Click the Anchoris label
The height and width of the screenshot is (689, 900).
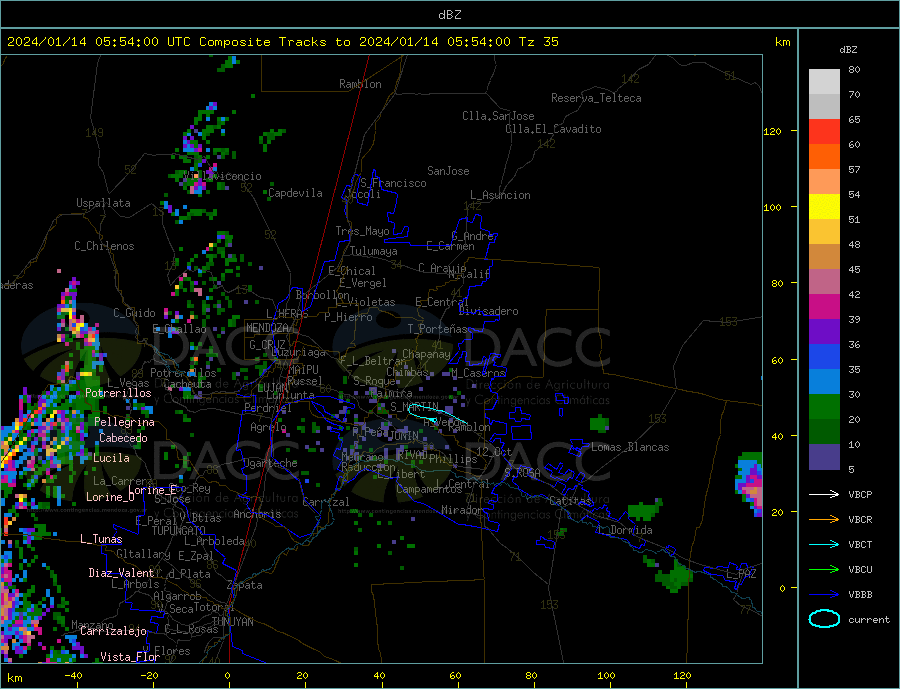tap(257, 514)
